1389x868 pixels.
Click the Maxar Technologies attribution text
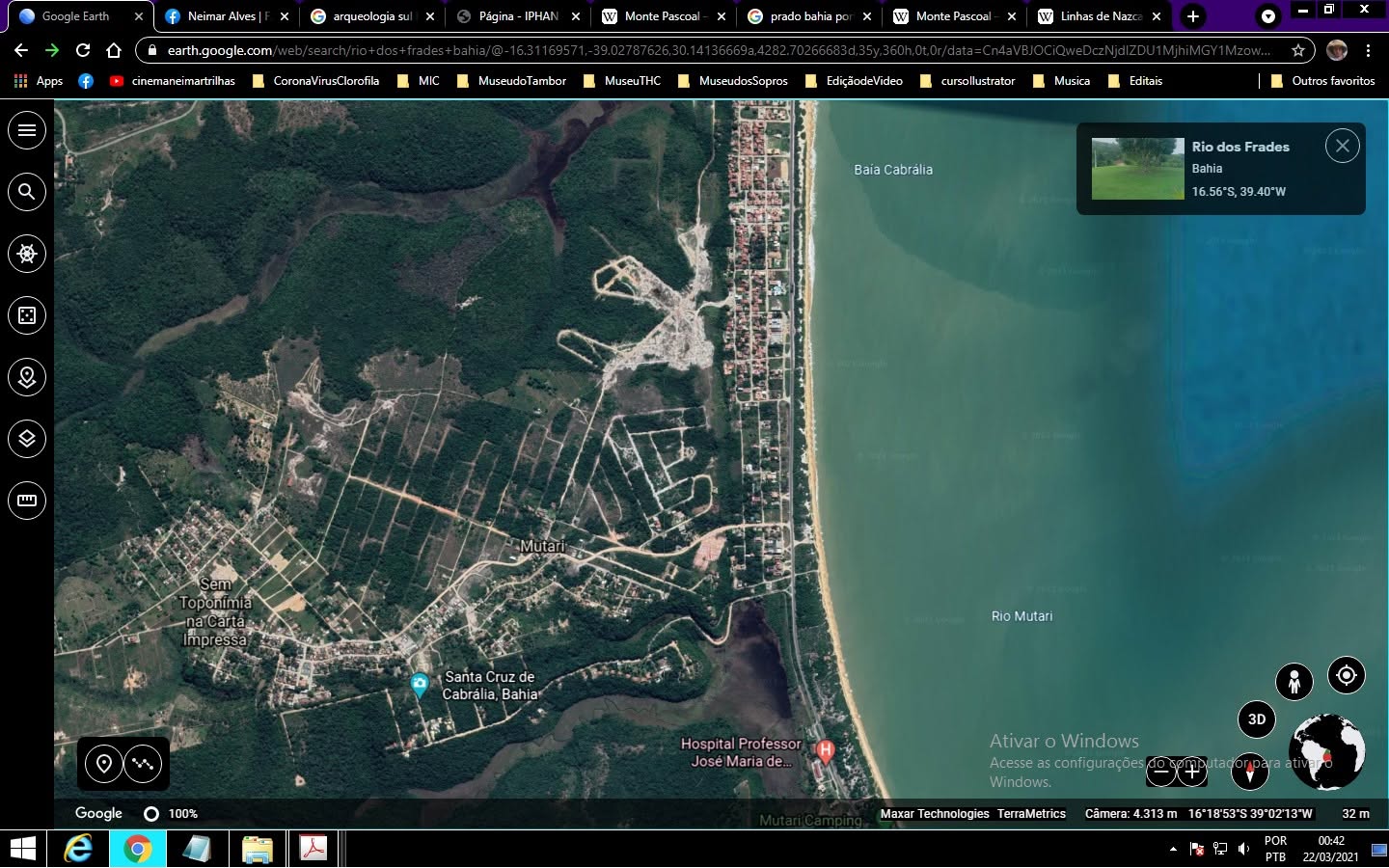tap(935, 814)
